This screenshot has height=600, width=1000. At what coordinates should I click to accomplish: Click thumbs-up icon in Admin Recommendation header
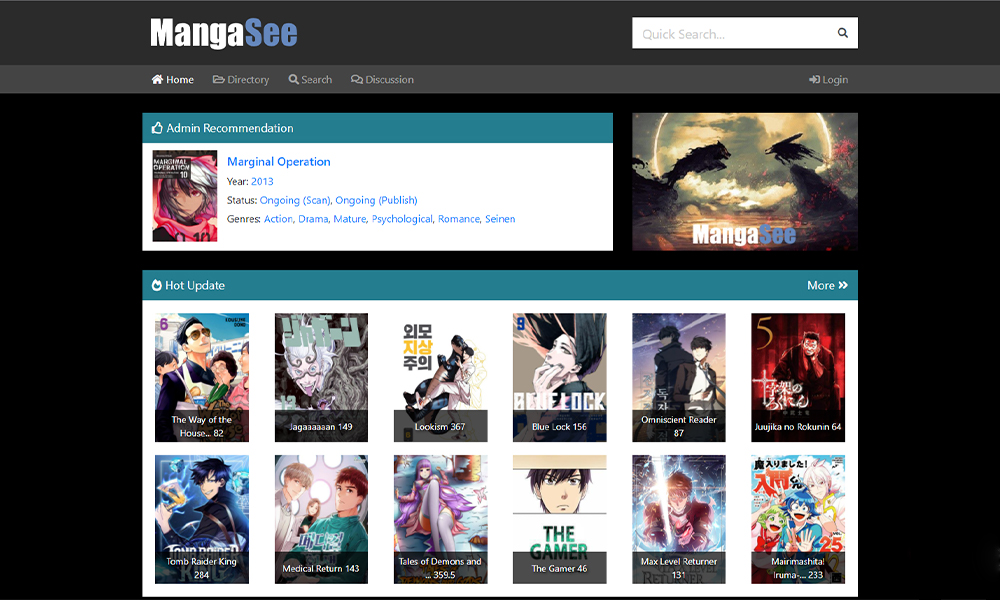[x=157, y=128]
